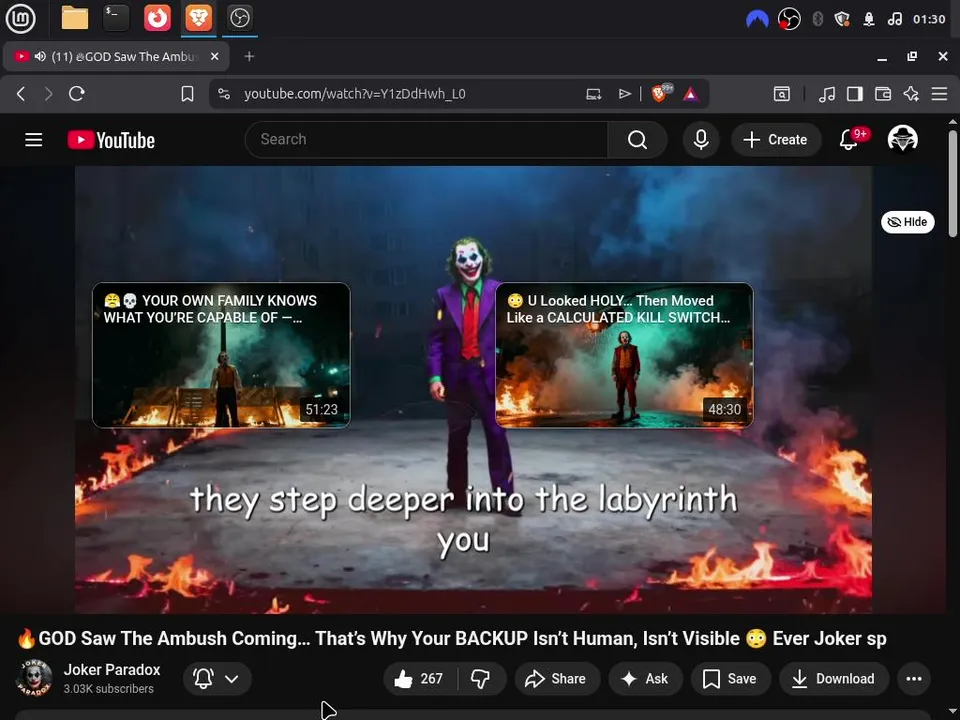The height and width of the screenshot is (720, 960).
Task: Click the Create button
Action: (x=776, y=140)
